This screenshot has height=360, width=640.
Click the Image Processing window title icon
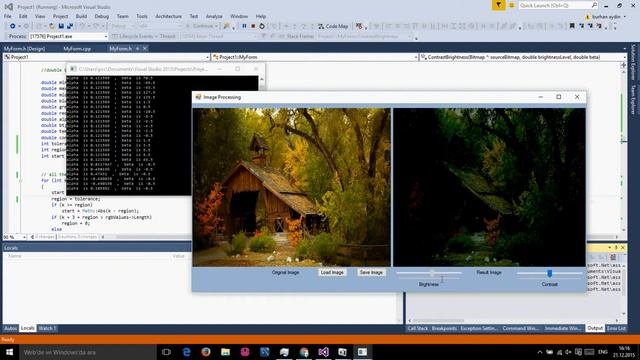198,97
